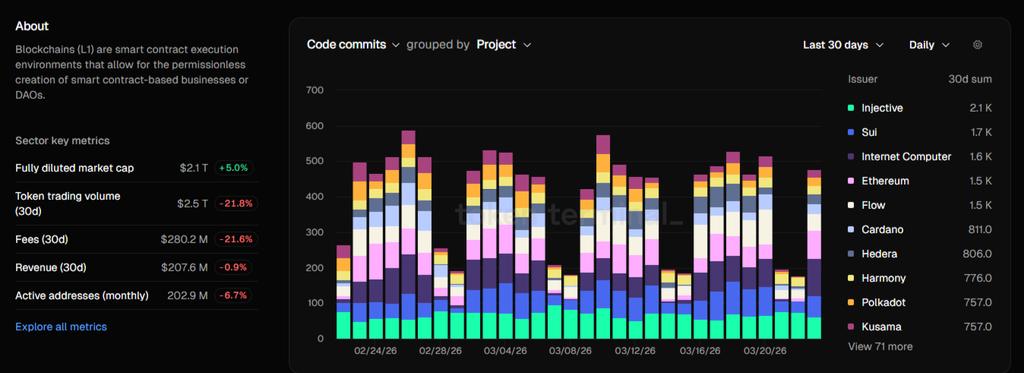The height and width of the screenshot is (373, 1024).
Task: Click the Token trading volume (30d) metric
Action: click(68, 204)
